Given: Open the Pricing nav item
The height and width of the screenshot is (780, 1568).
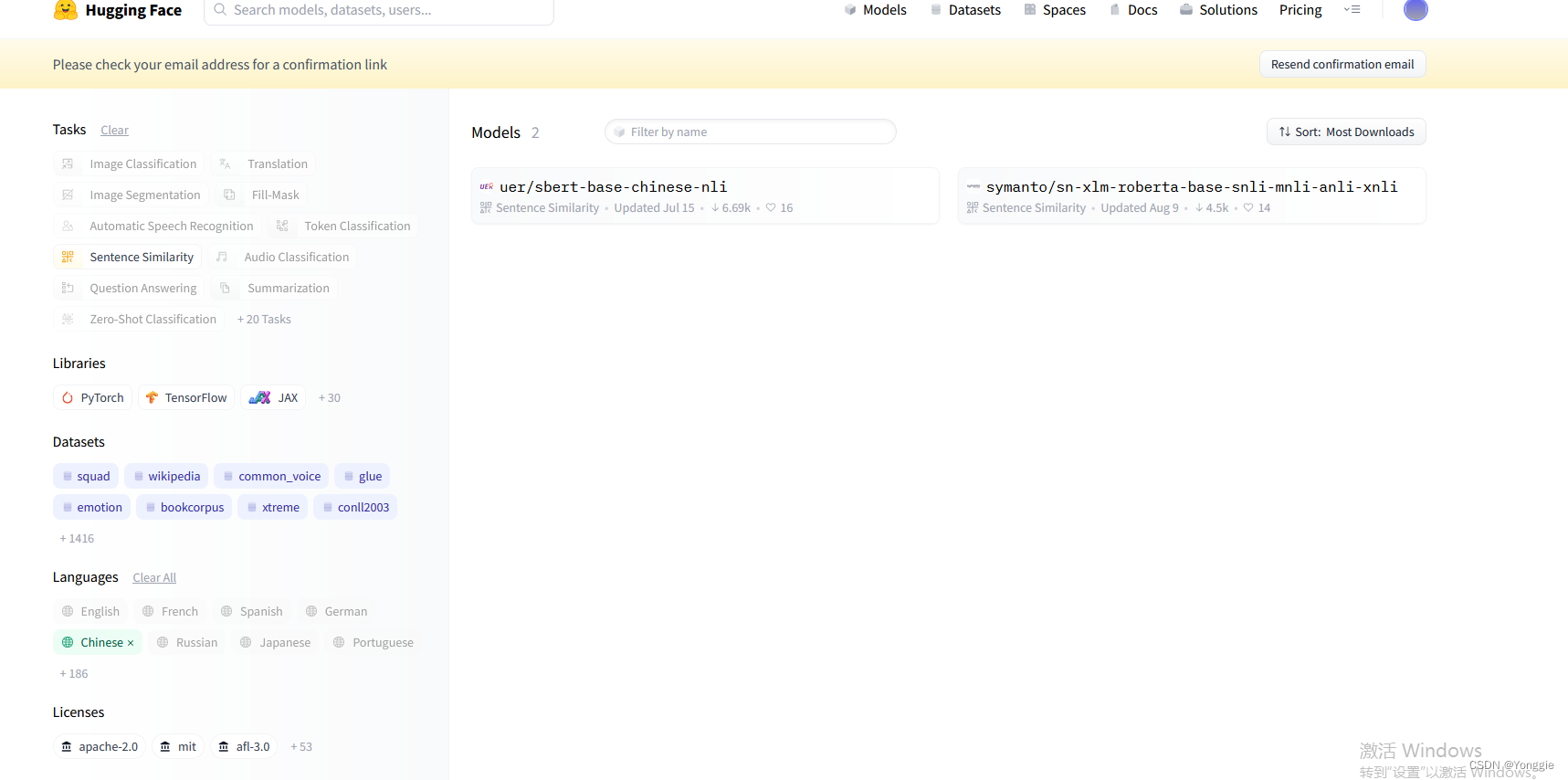Looking at the screenshot, I should pos(1300,10).
